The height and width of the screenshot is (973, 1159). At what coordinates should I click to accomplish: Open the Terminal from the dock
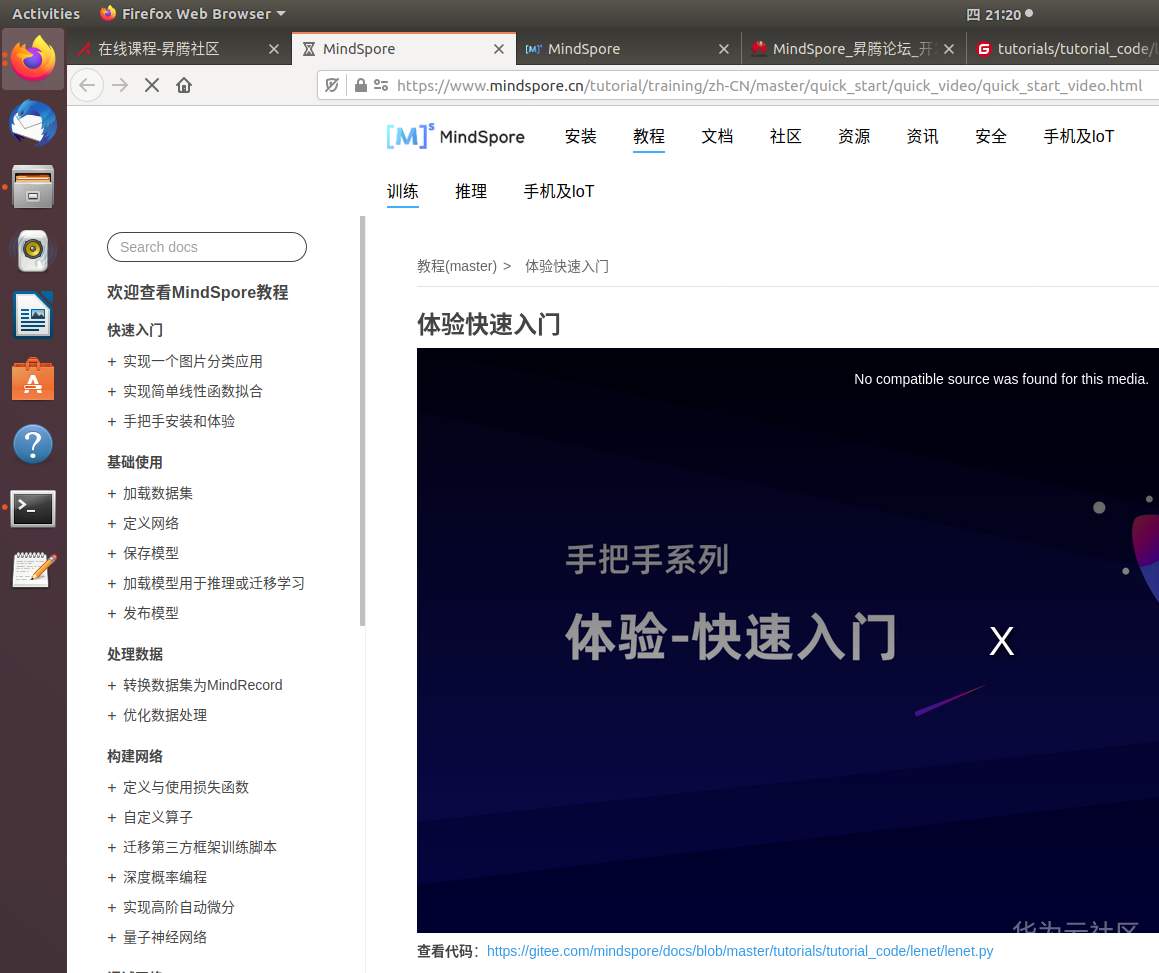(33, 508)
